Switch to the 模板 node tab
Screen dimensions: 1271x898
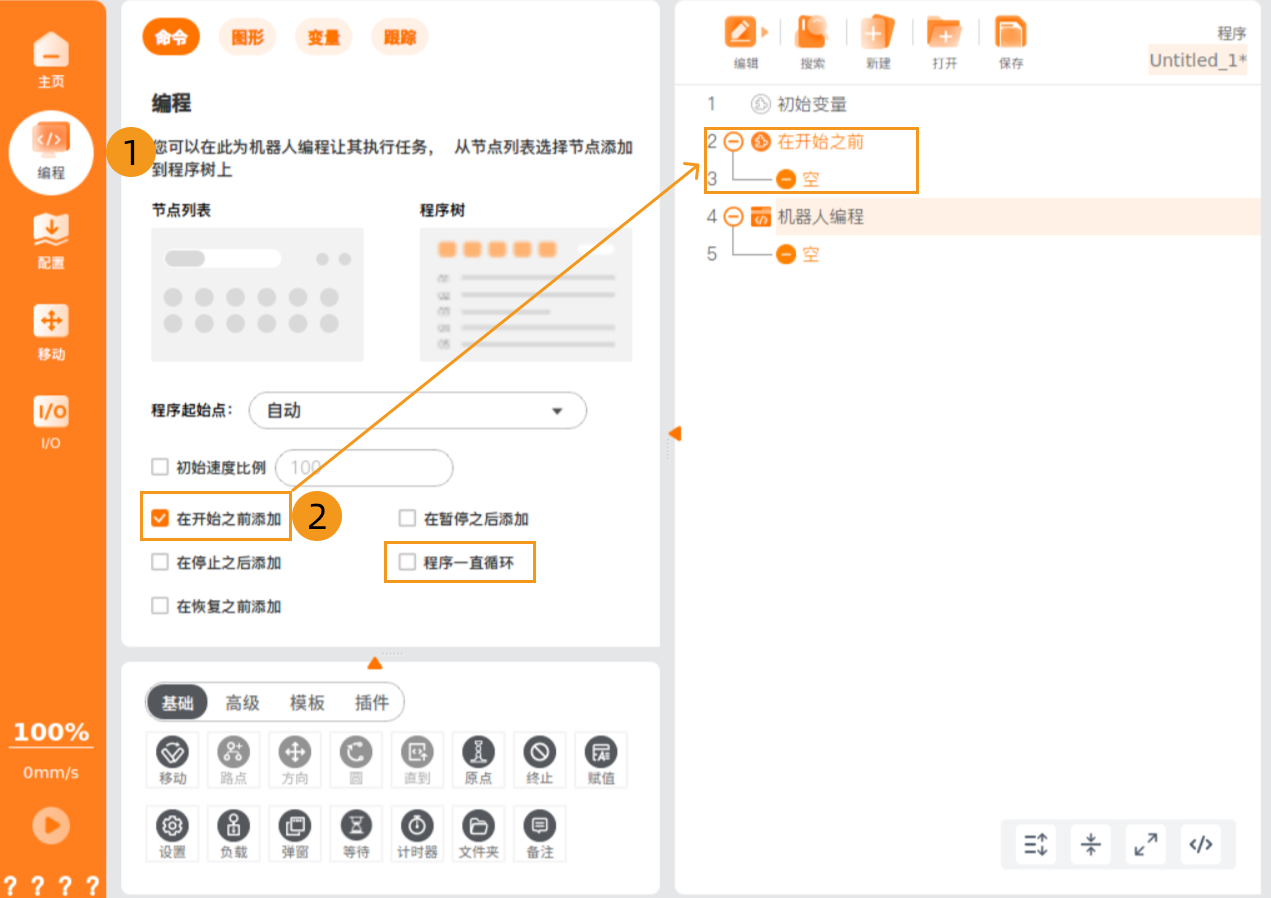coord(307,703)
